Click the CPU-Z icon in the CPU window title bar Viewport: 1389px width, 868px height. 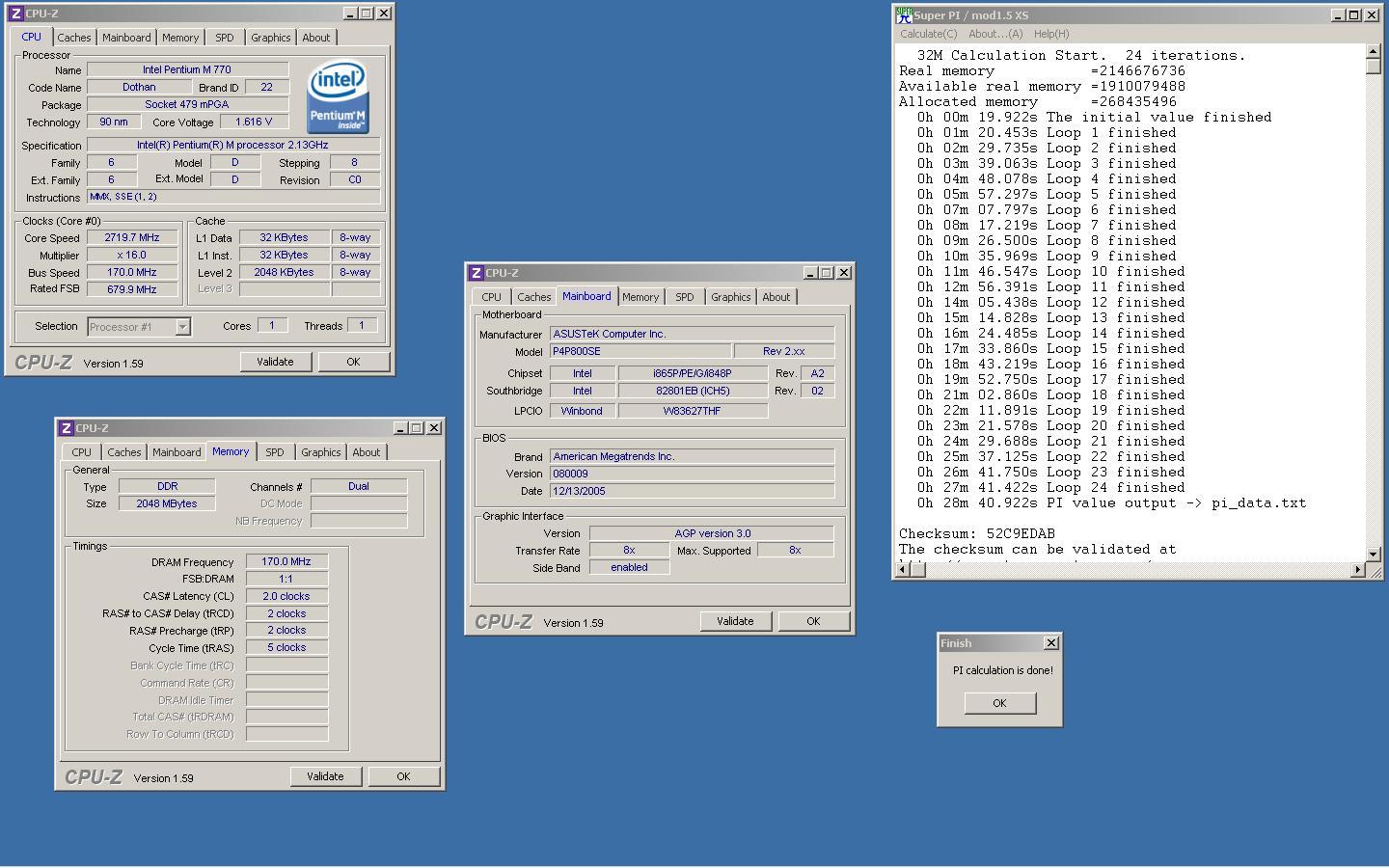coord(16,14)
